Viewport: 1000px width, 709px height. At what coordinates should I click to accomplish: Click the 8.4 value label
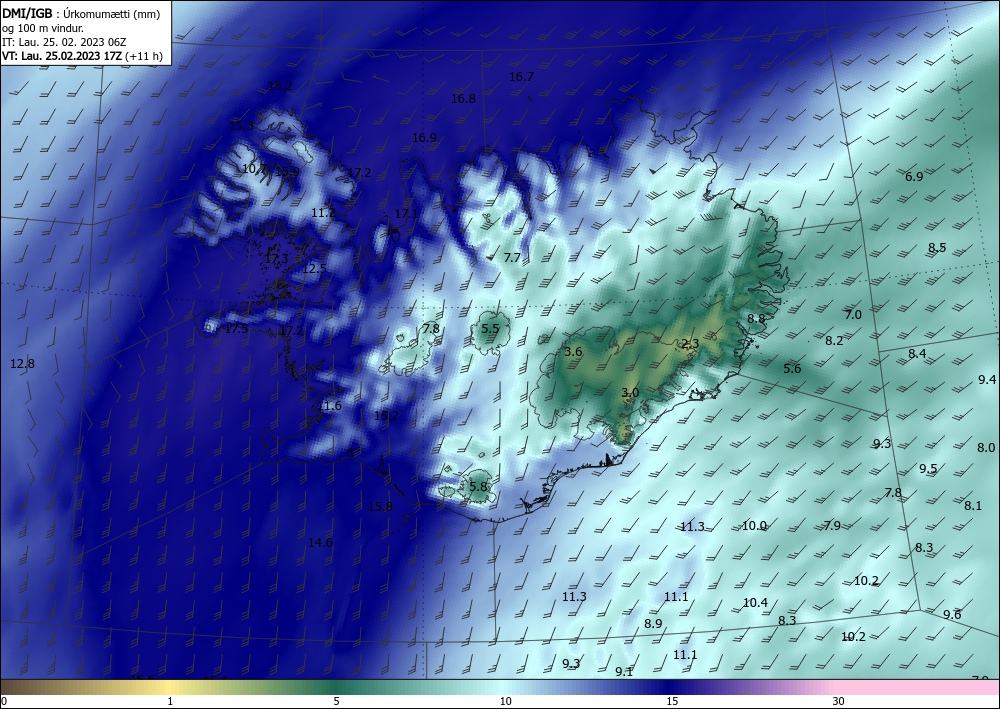[917, 353]
